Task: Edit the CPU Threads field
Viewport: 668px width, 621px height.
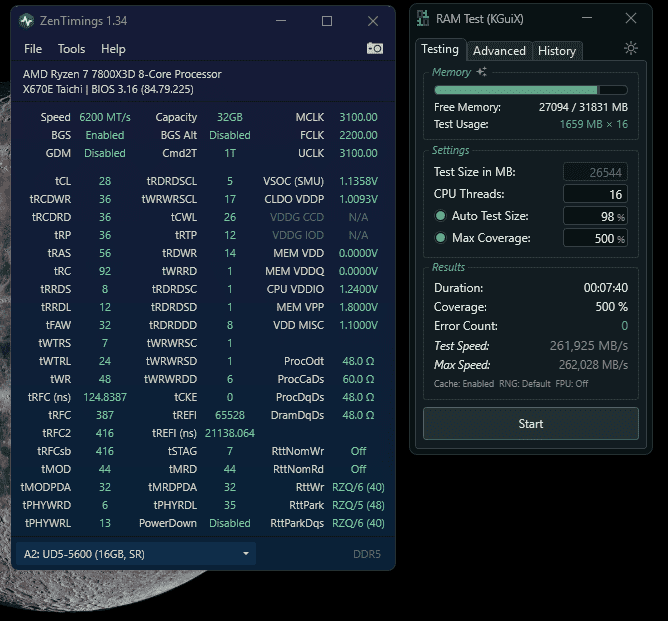Action: (x=595, y=194)
